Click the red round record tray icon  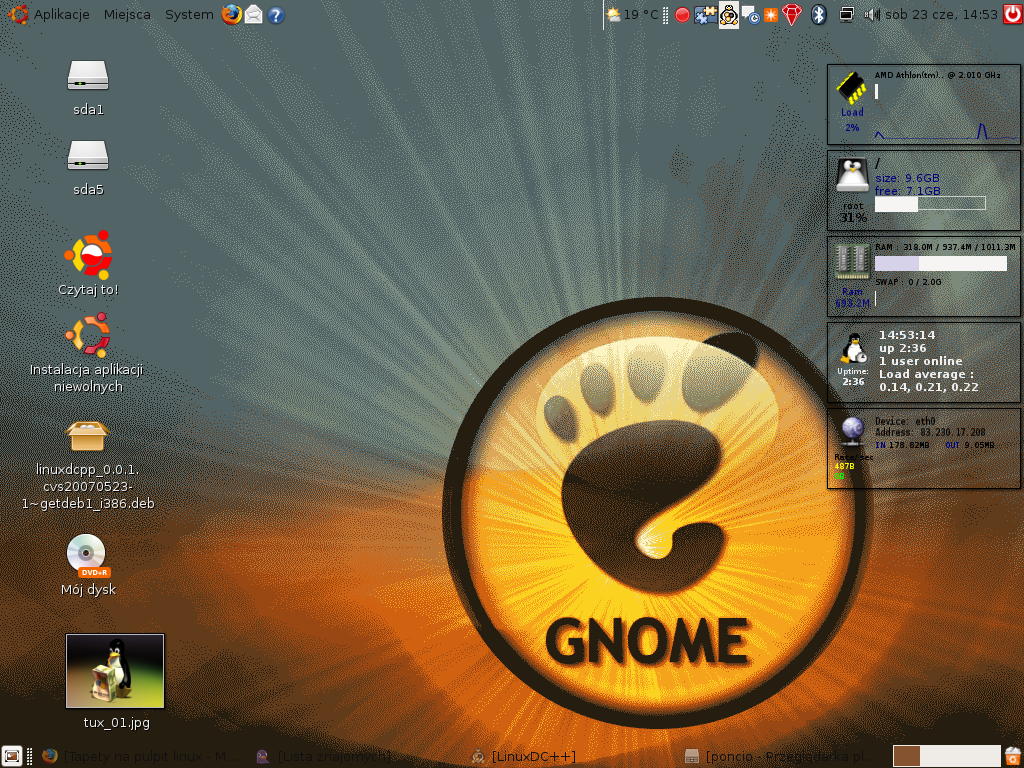coord(682,15)
